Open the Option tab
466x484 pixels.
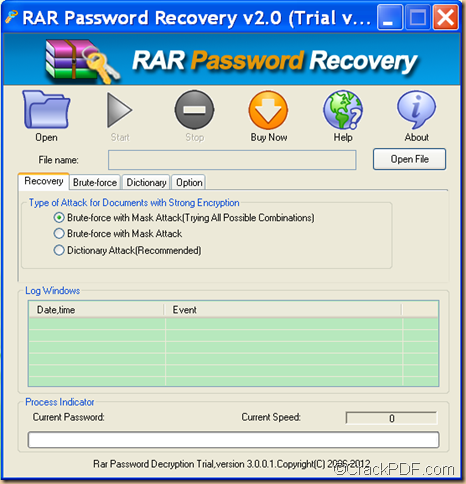coord(189,183)
